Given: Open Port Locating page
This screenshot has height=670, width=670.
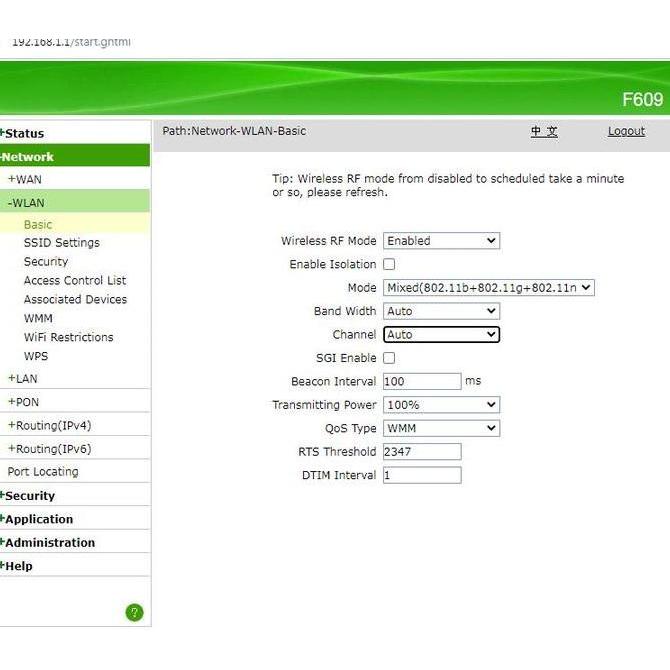Looking at the screenshot, I should [x=43, y=472].
